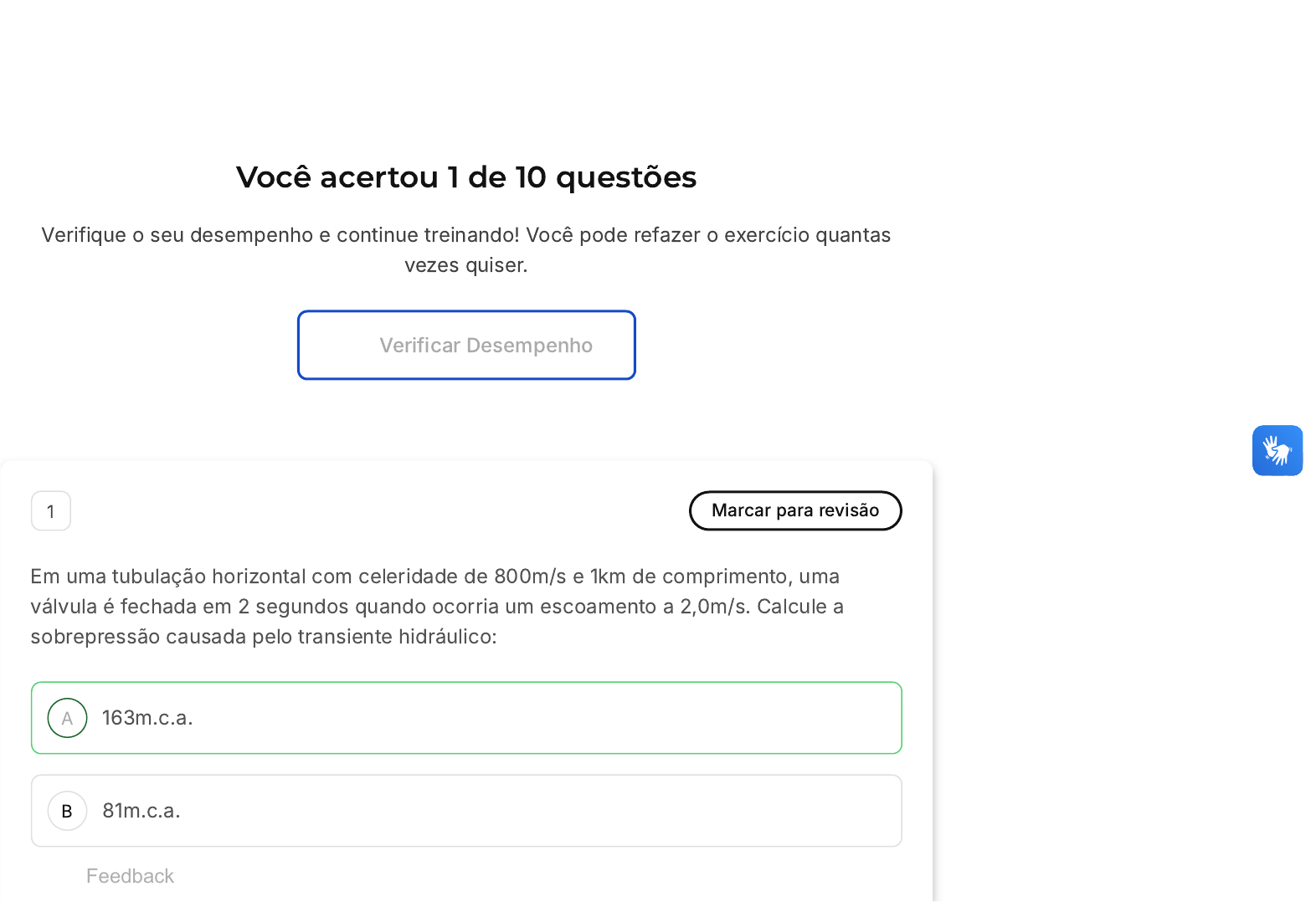
Task: Click the 'Você acertou 1 de 10 questões' heading
Action: coord(466,177)
